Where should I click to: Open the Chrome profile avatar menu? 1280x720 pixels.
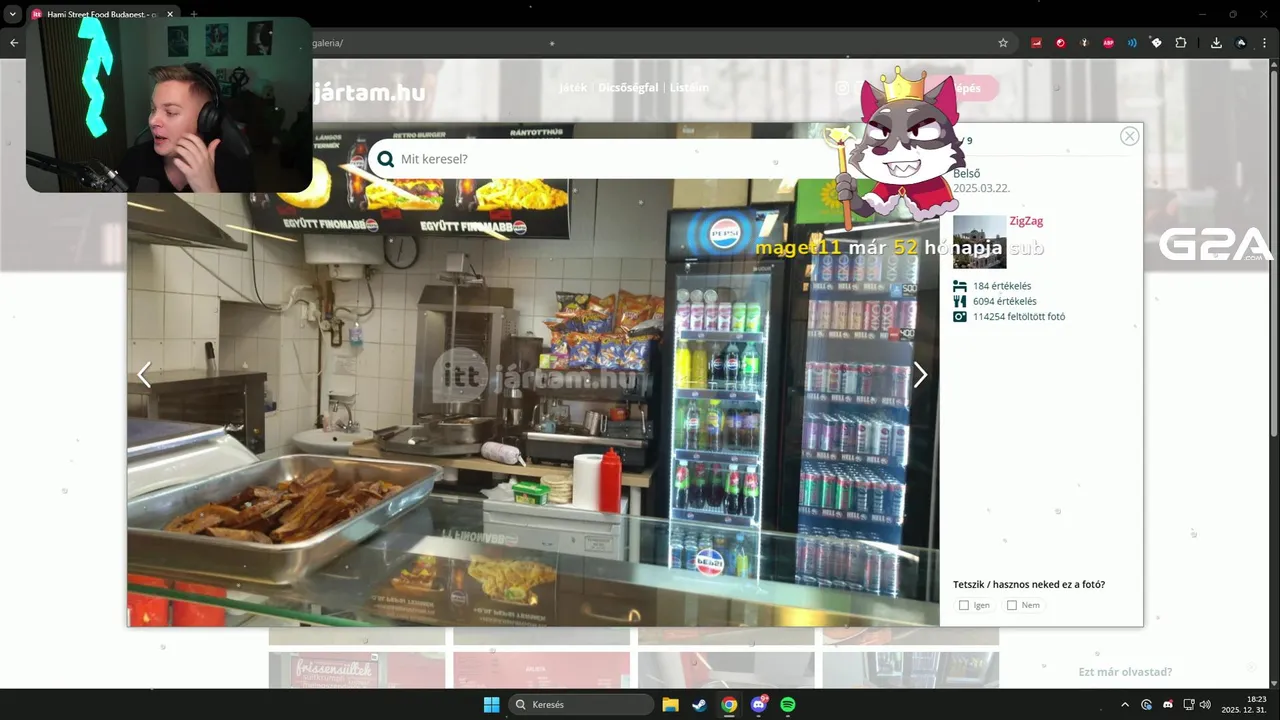(1241, 43)
